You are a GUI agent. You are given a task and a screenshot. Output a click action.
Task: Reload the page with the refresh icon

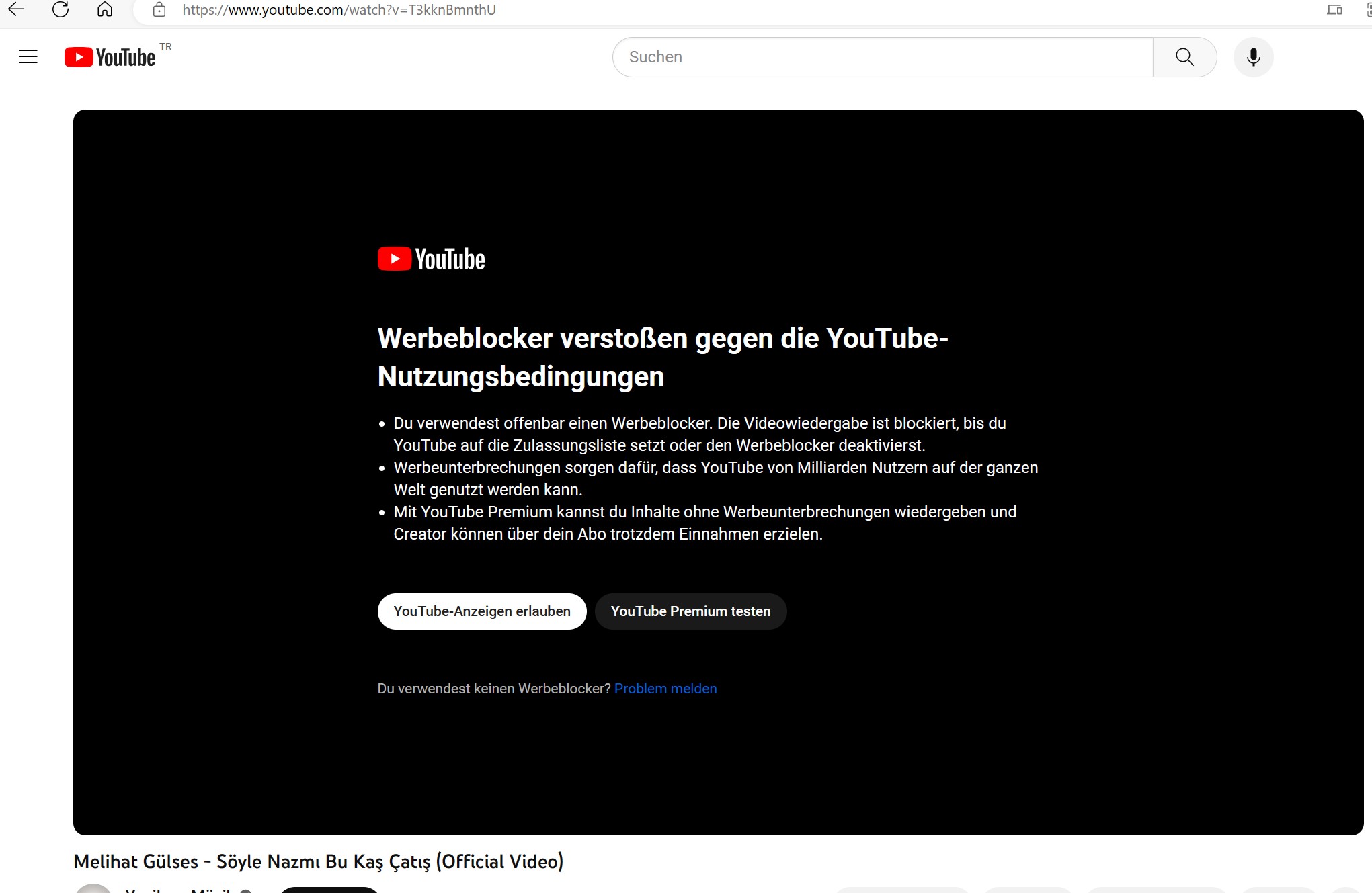coord(60,9)
